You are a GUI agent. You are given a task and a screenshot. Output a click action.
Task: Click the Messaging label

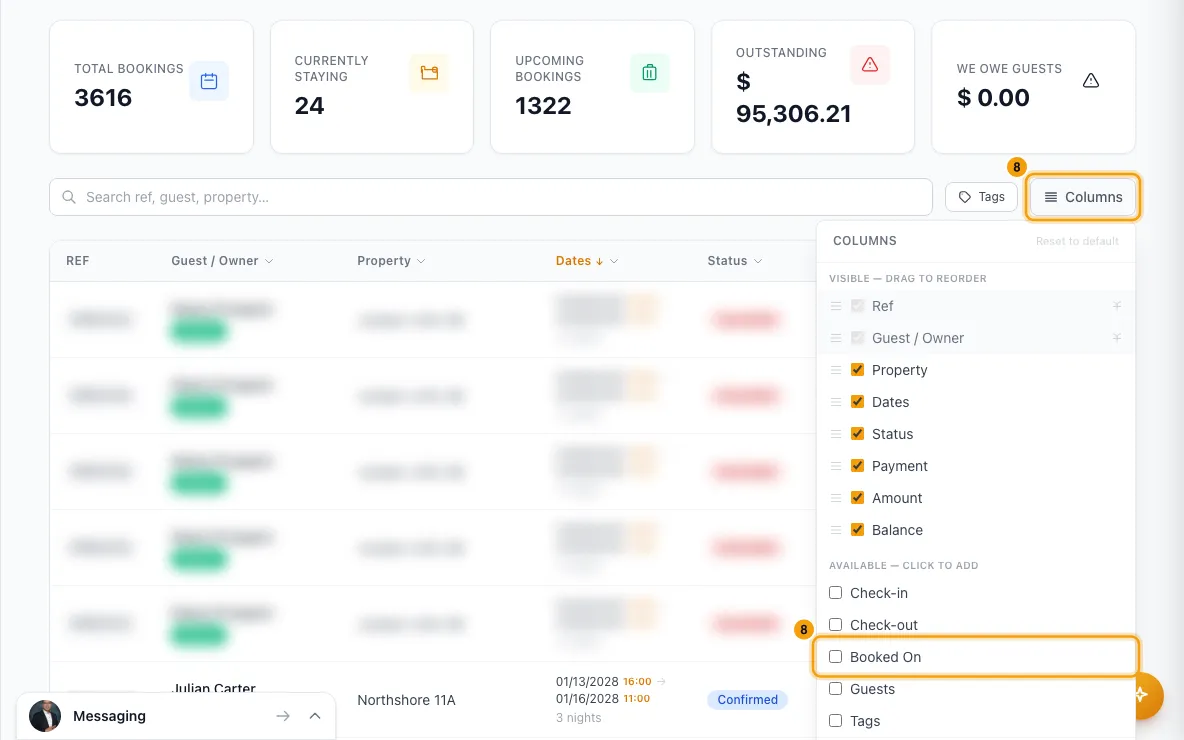109,716
